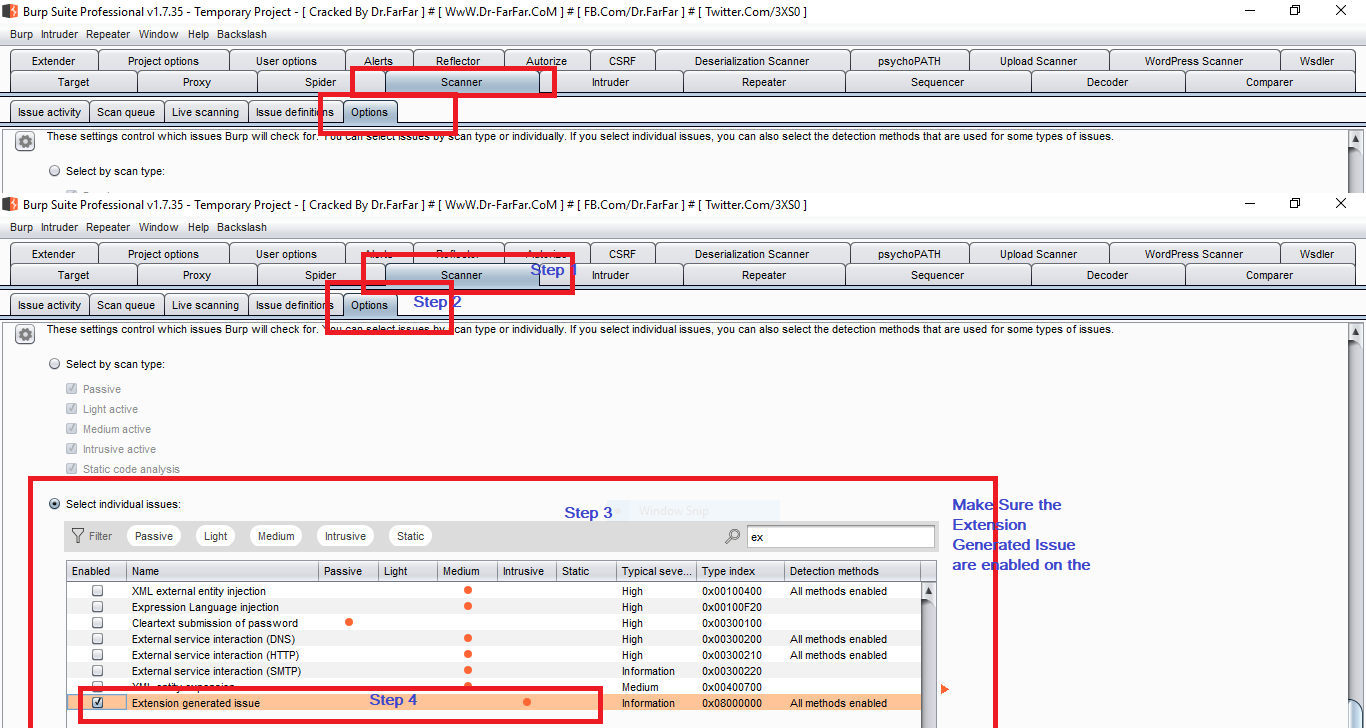1366x728 pixels.
Task: Select the 'XML external entity injection' row name
Action: 199,591
